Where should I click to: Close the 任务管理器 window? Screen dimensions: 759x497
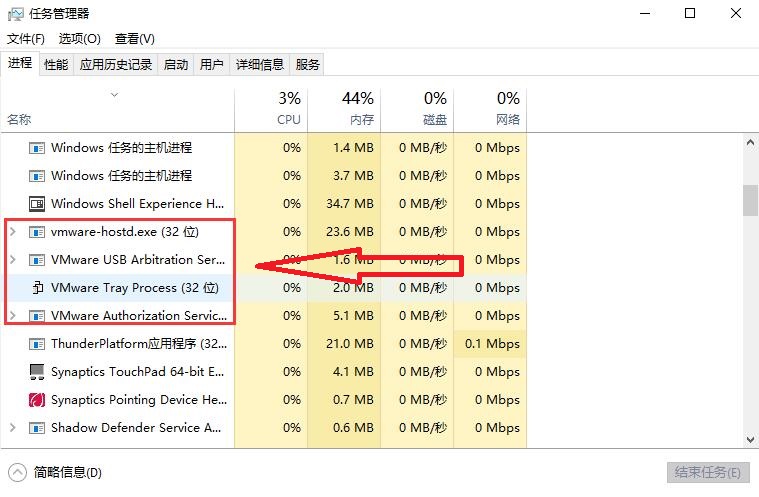[736, 14]
